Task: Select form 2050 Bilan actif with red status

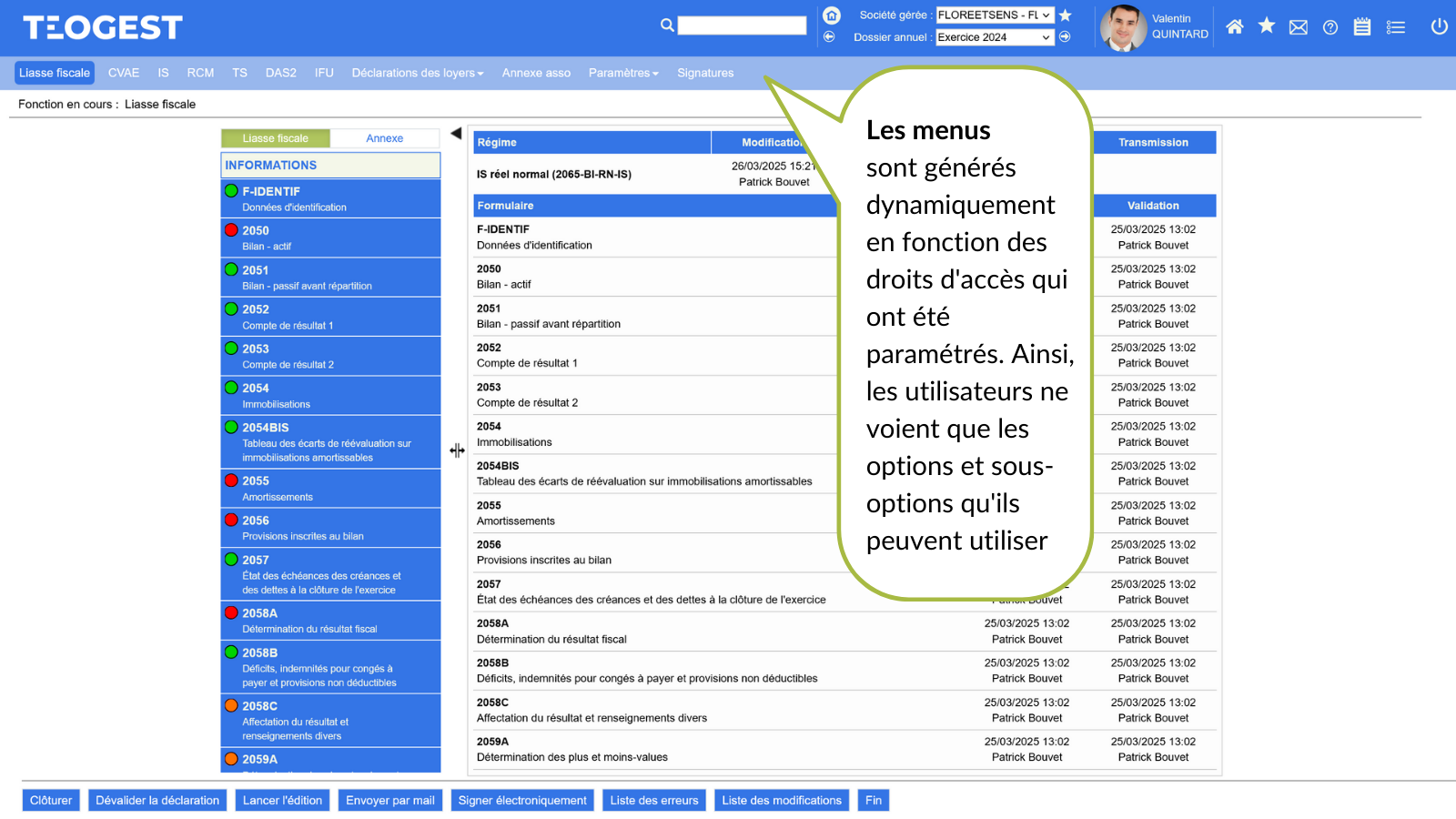Action: [330, 238]
